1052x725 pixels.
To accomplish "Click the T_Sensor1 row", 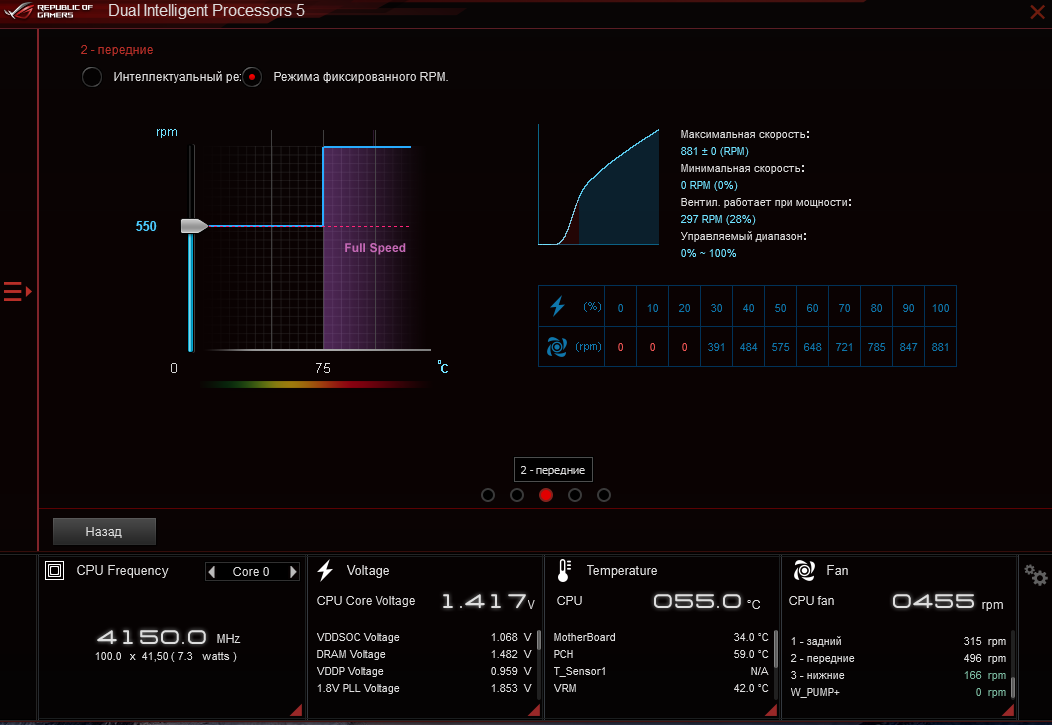I will (x=661, y=671).
